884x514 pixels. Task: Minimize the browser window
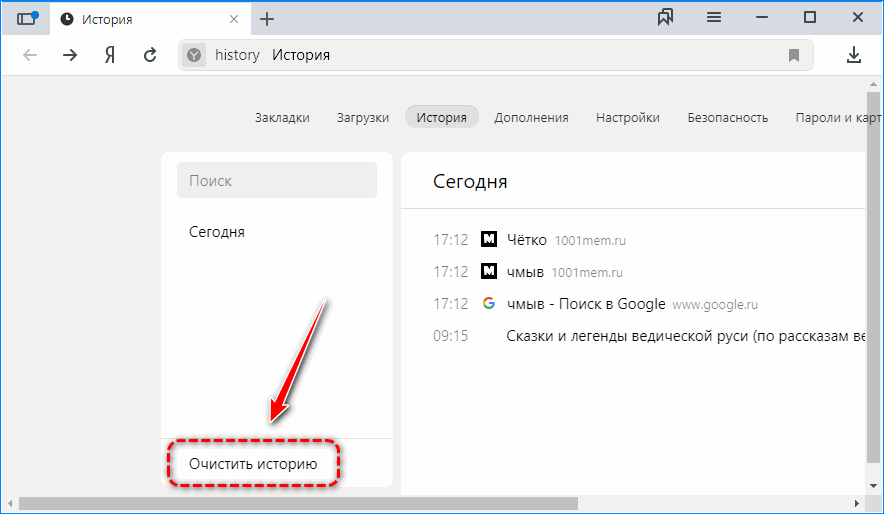tap(762, 18)
